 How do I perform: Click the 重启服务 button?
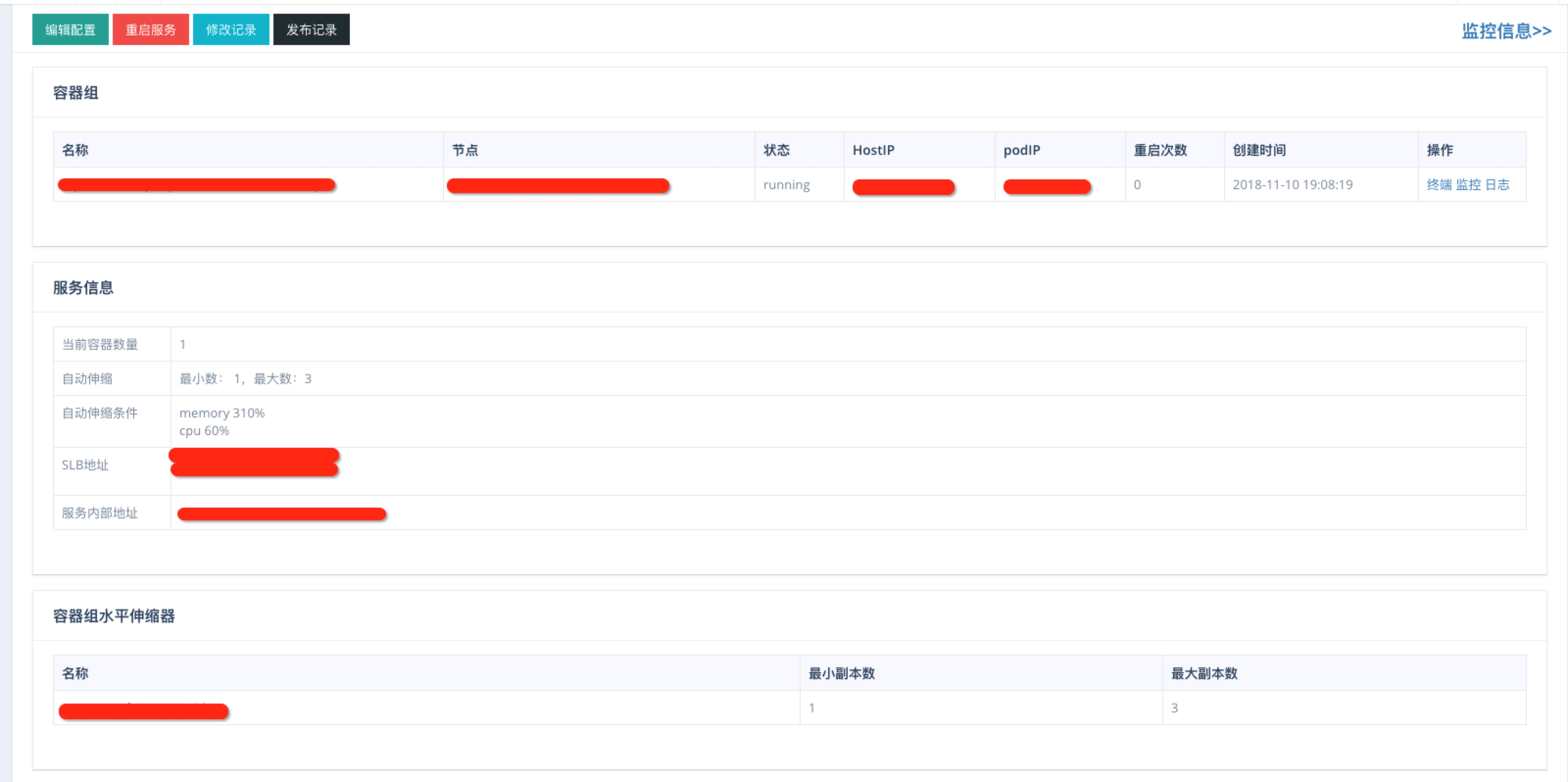[151, 29]
